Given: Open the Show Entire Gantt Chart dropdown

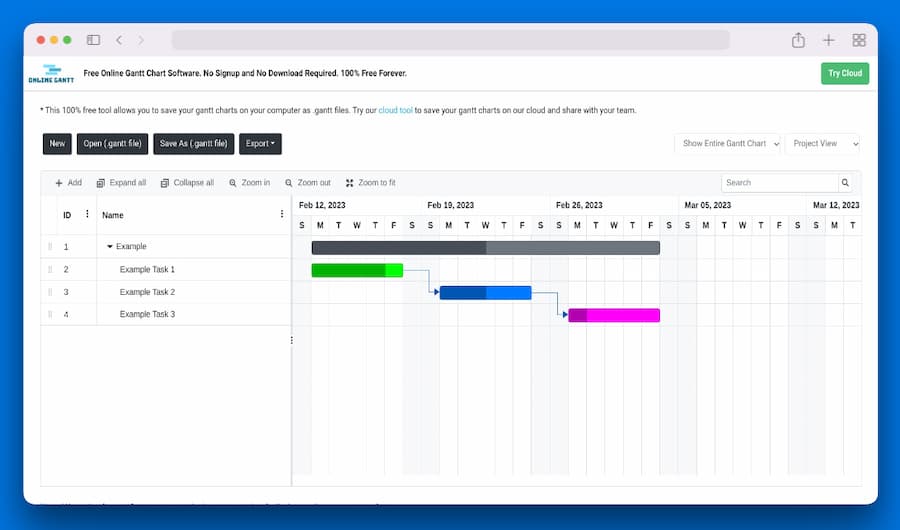Looking at the screenshot, I should 728,144.
